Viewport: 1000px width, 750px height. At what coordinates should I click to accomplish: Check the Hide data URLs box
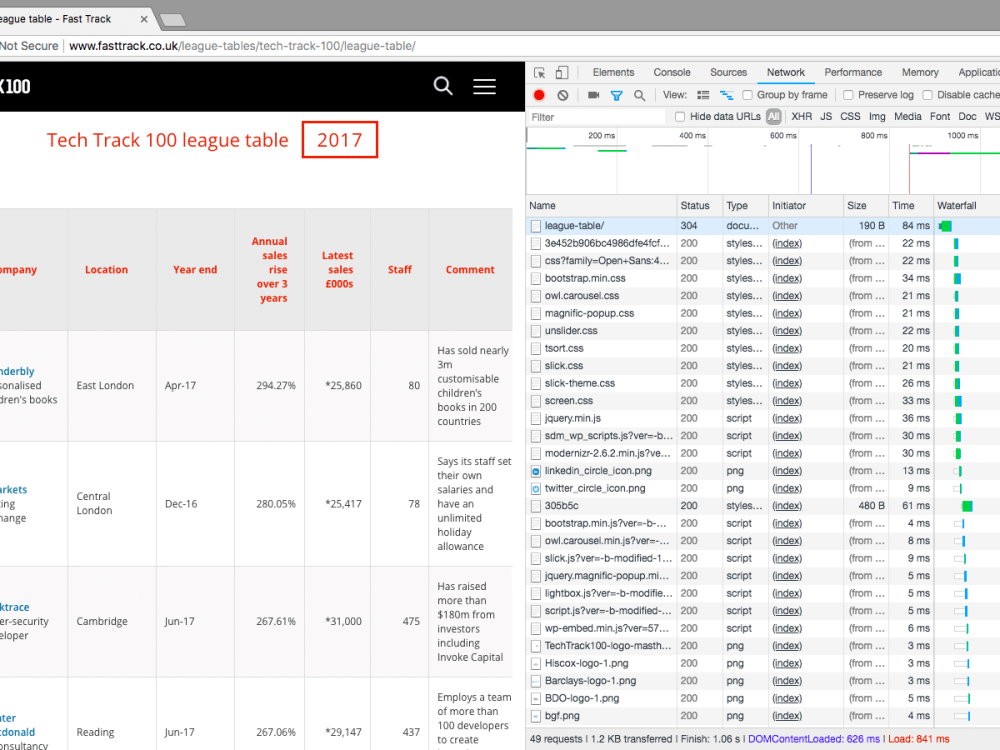pos(680,117)
